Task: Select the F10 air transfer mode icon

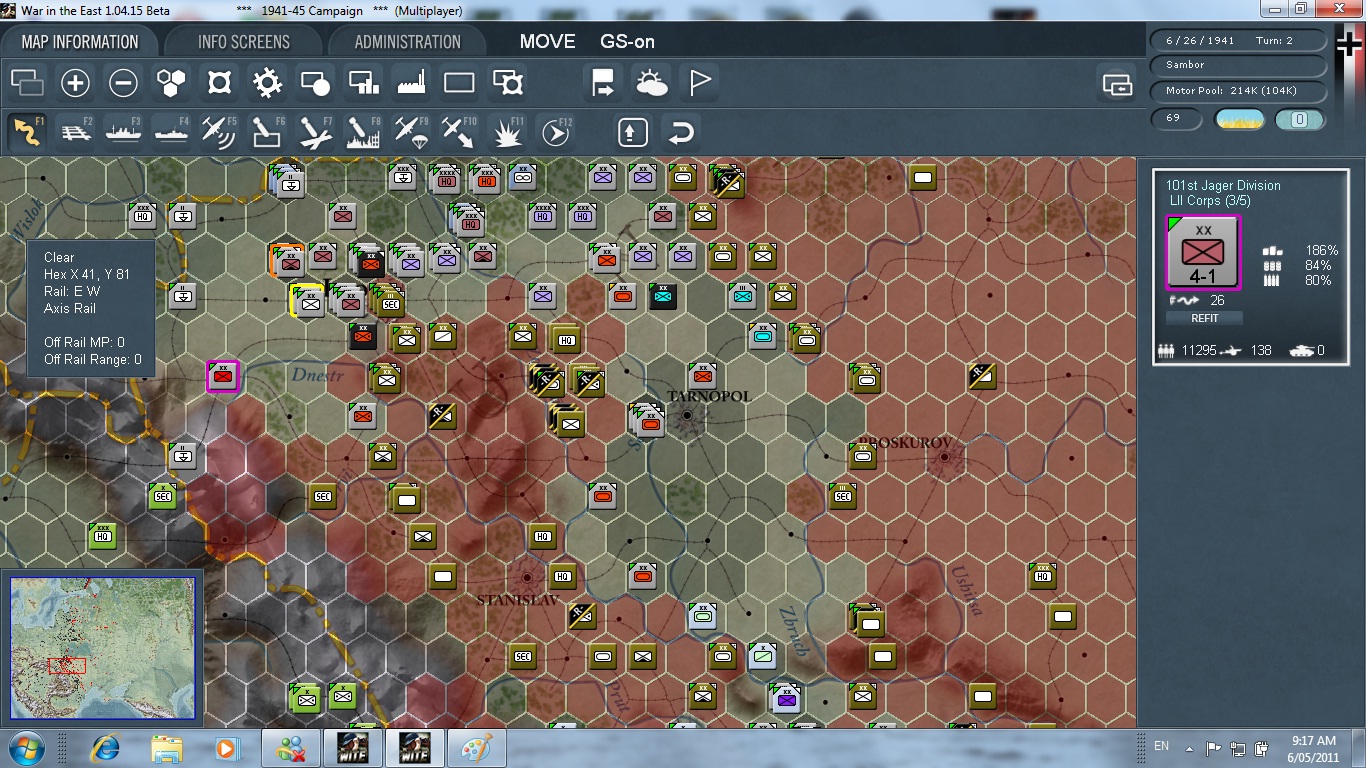Action: pyautogui.click(x=459, y=132)
